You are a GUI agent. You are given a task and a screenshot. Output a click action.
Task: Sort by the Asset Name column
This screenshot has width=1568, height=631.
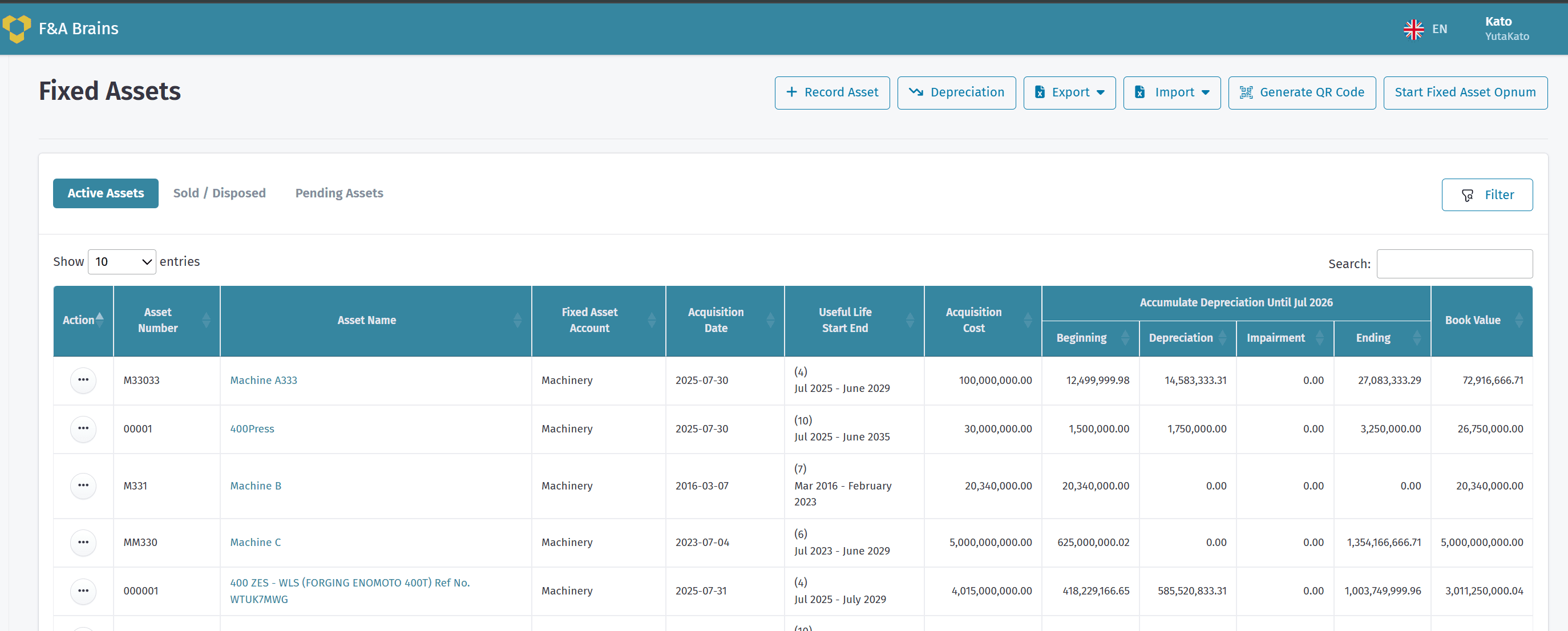(518, 320)
